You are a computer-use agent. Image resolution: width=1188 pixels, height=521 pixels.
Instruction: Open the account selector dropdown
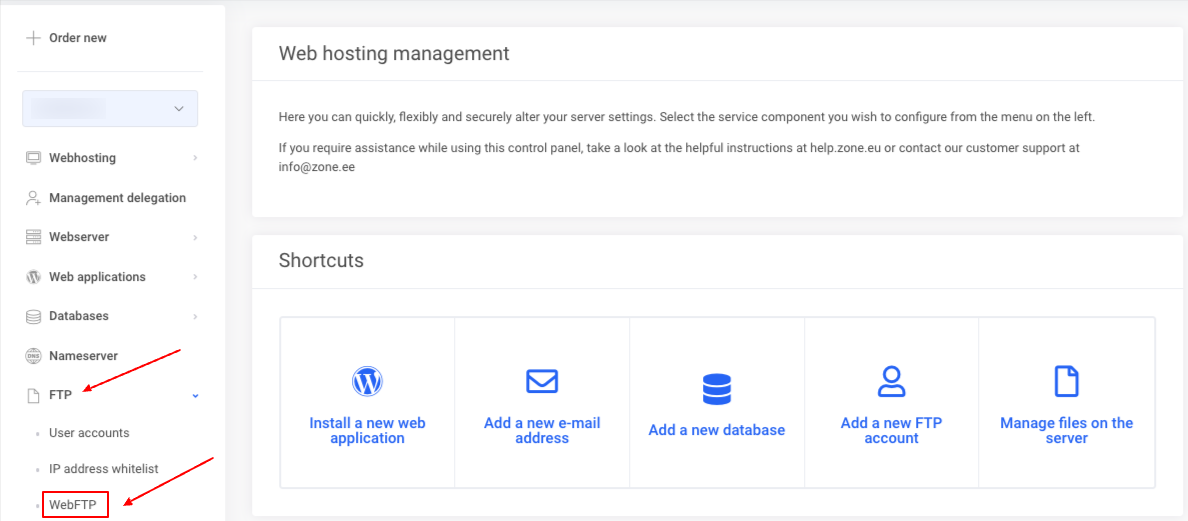pyautogui.click(x=110, y=108)
